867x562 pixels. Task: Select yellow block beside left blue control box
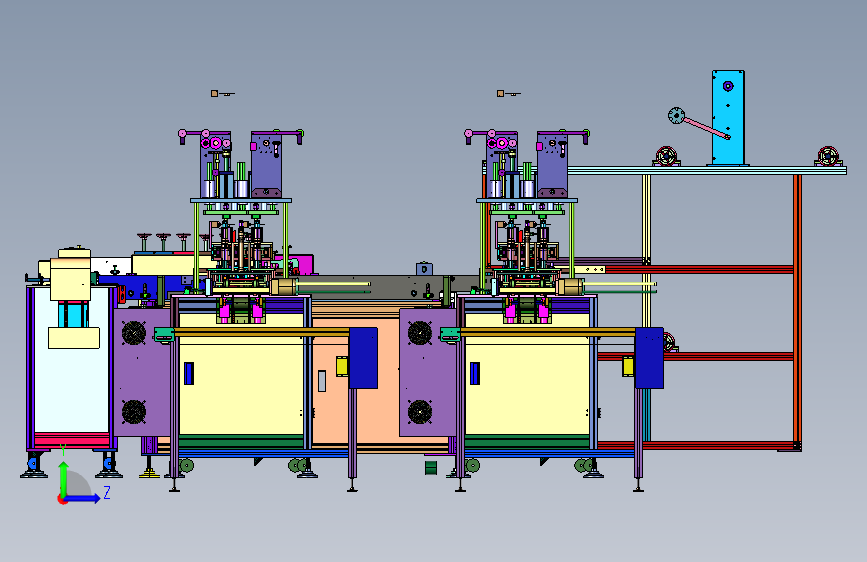[x=342, y=366]
